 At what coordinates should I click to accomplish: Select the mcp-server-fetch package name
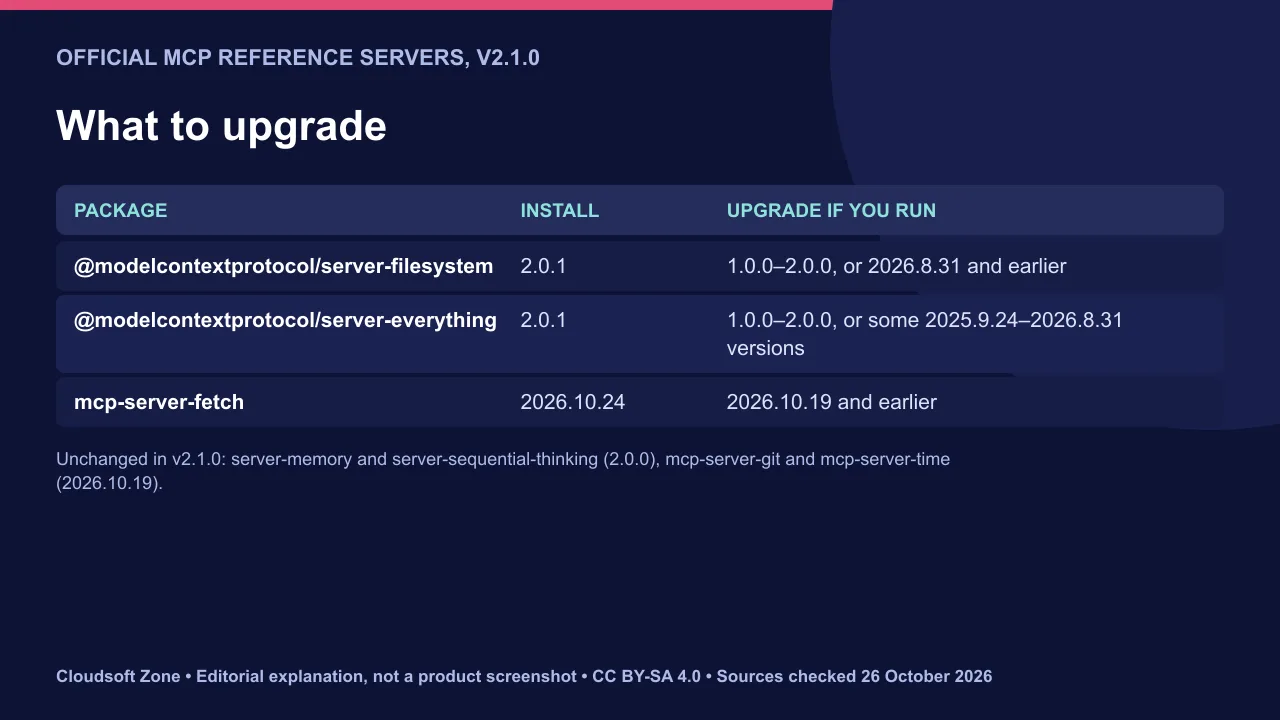pos(159,402)
